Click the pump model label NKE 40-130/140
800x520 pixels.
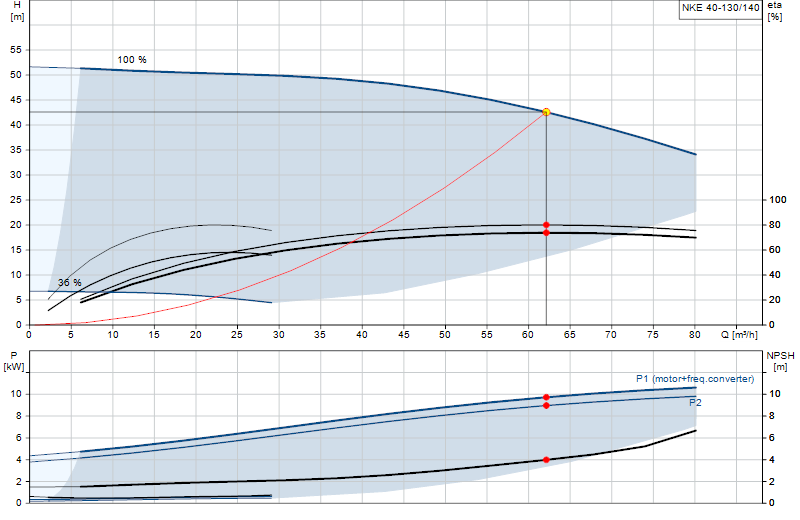click(x=720, y=8)
